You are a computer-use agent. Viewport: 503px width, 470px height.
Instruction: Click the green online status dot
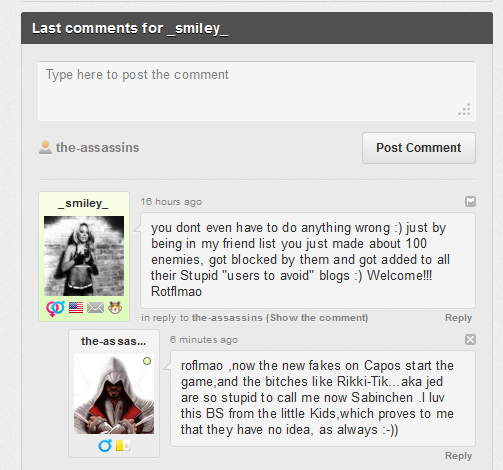click(147, 361)
